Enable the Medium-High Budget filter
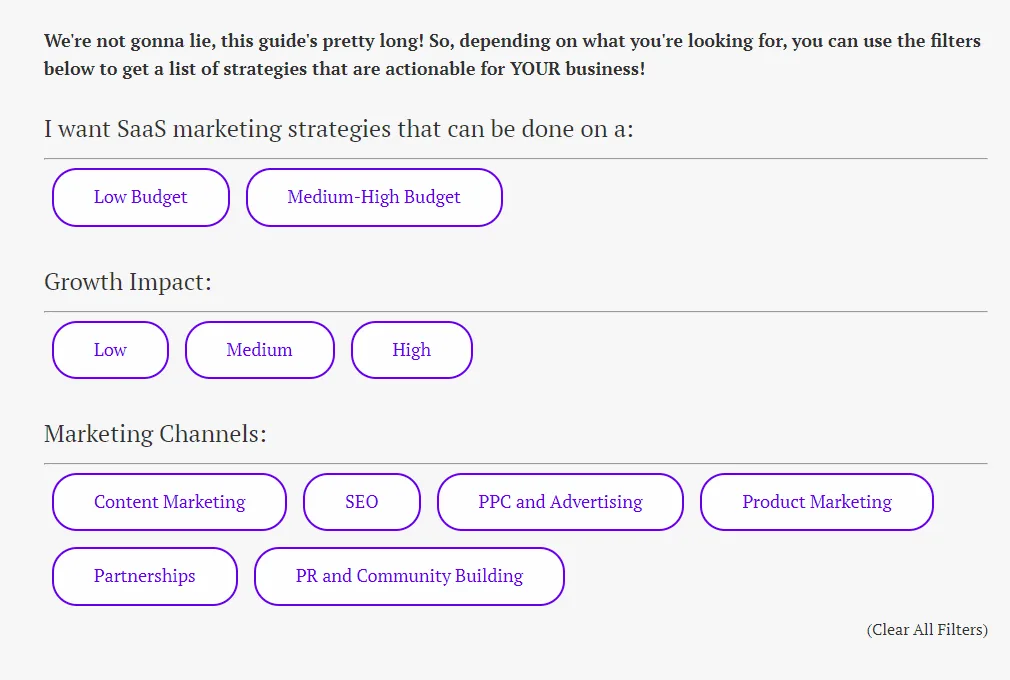The image size is (1010, 680). tap(374, 197)
